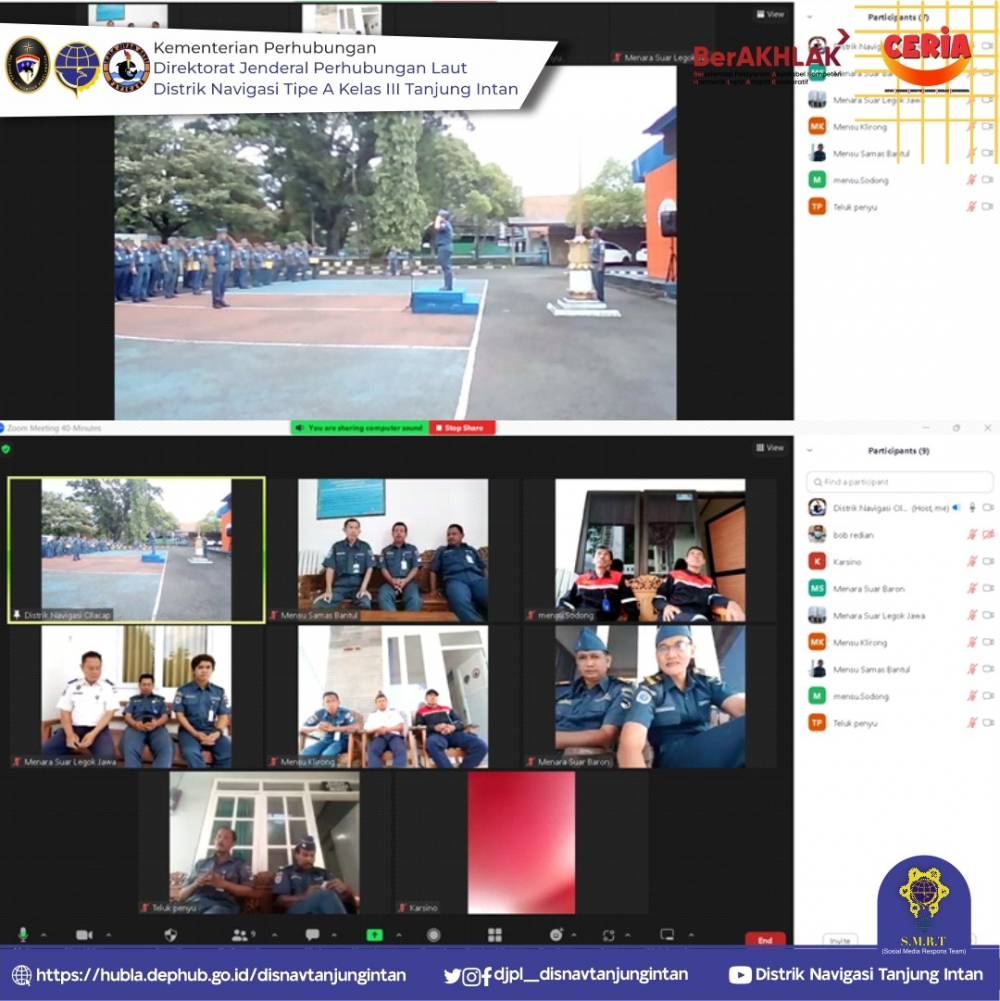Click mensu Sodong row in Participants (7)

(899, 181)
